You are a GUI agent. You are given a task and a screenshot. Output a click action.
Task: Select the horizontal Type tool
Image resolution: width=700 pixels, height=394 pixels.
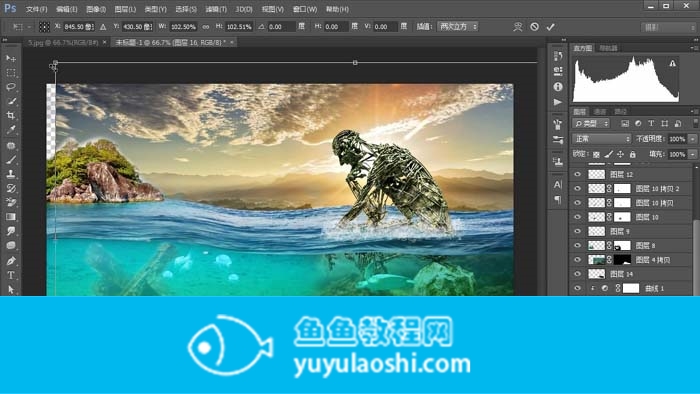pyautogui.click(x=11, y=275)
